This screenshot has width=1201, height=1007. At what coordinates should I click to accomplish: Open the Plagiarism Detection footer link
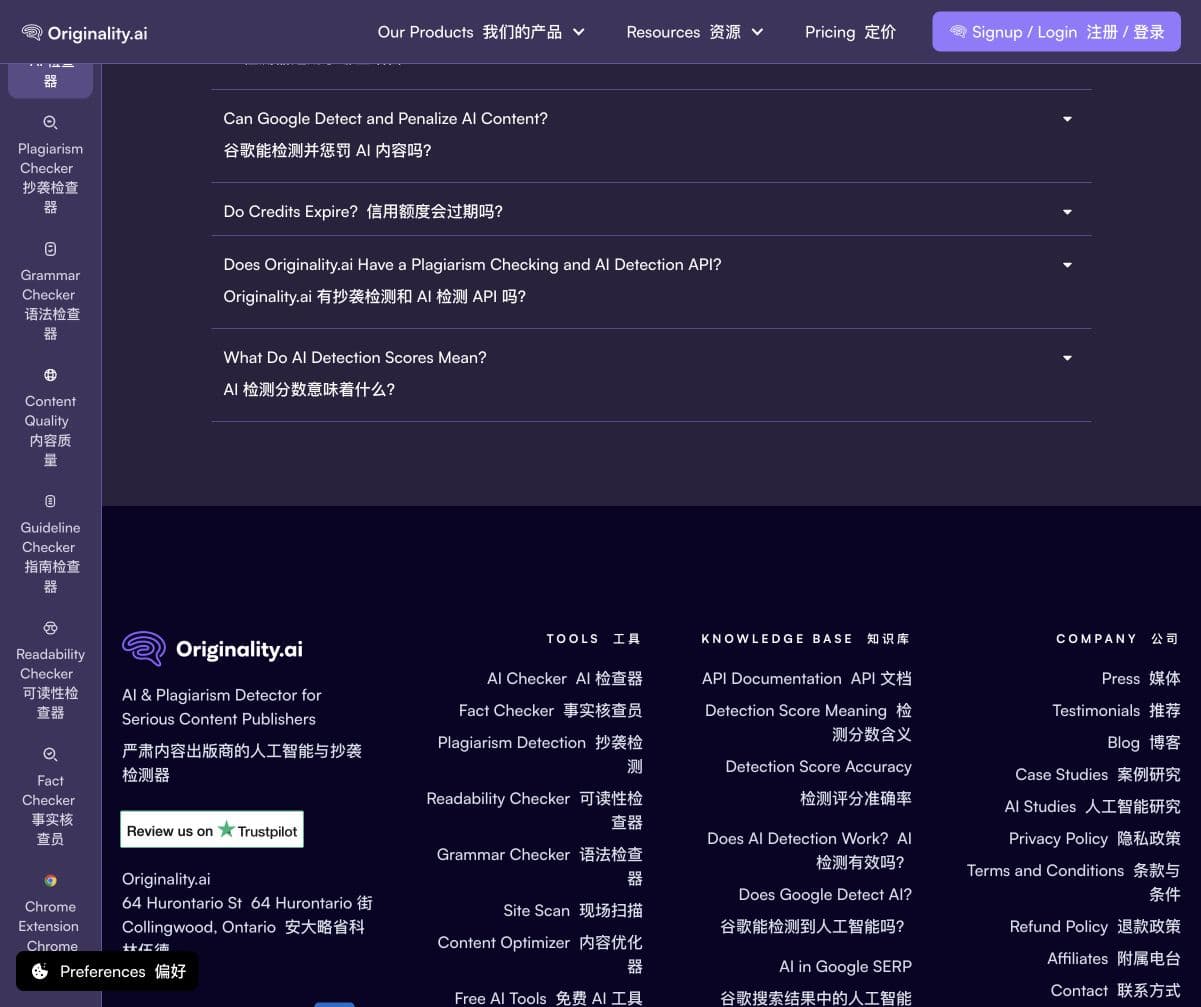(x=540, y=754)
